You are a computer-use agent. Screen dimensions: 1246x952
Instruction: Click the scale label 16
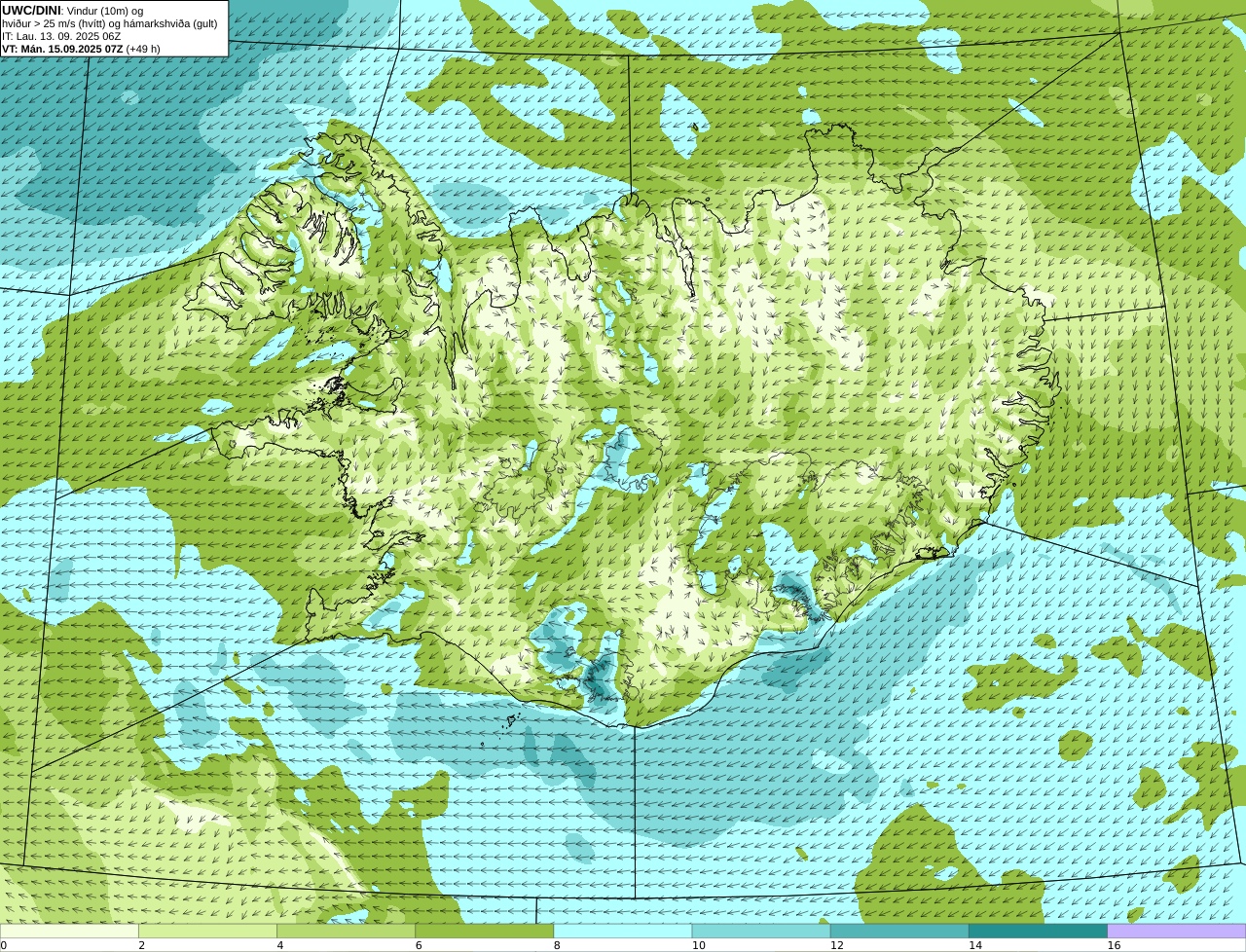(1114, 945)
